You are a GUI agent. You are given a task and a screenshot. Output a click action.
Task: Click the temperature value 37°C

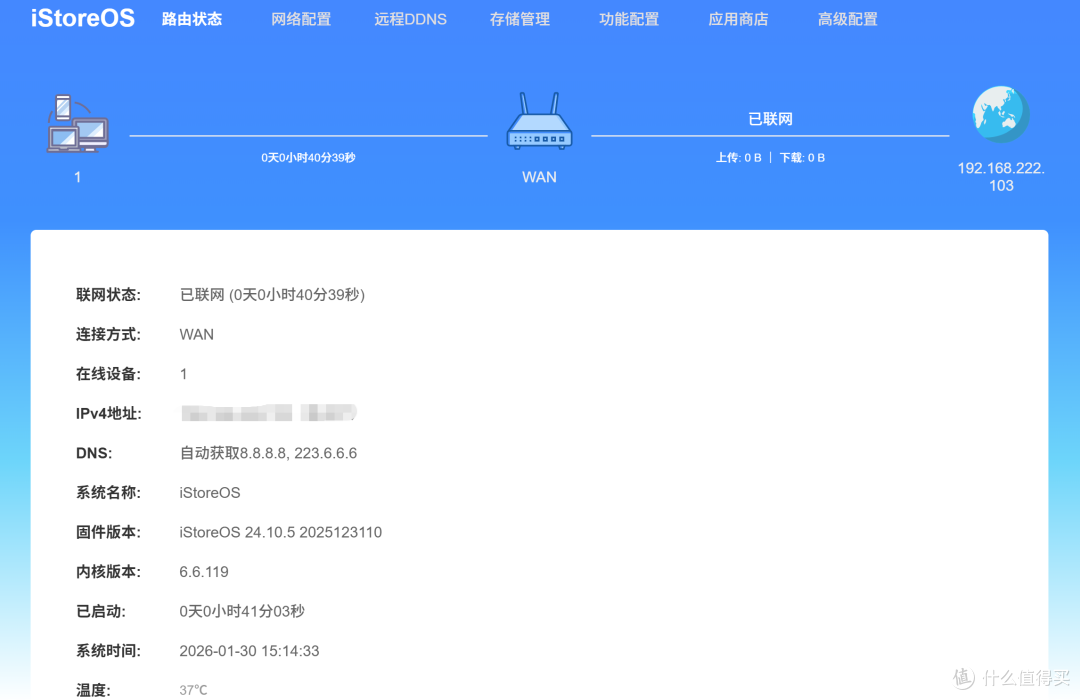(193, 690)
